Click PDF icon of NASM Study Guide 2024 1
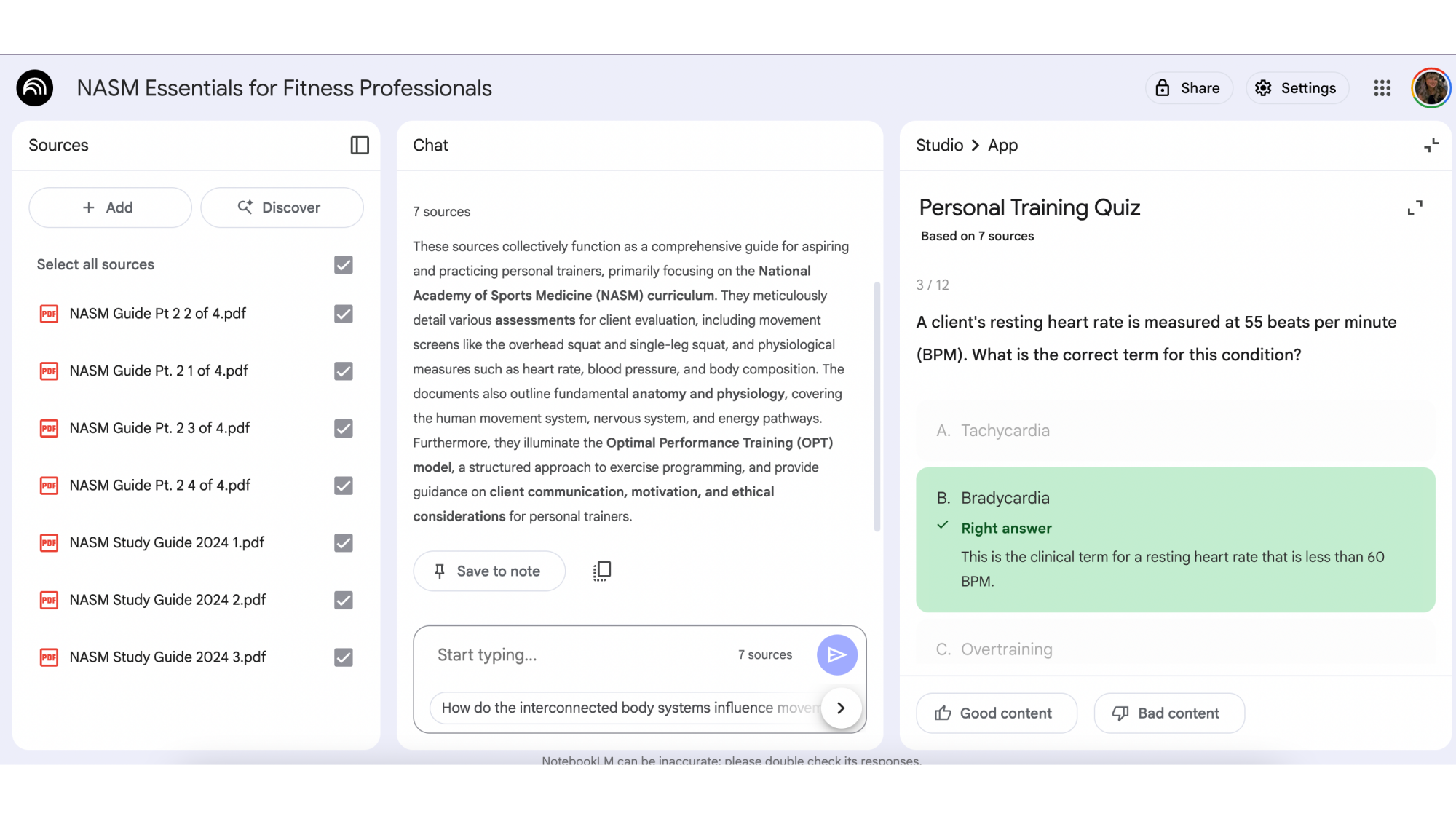Viewport: 1456px width, 819px height. click(49, 543)
